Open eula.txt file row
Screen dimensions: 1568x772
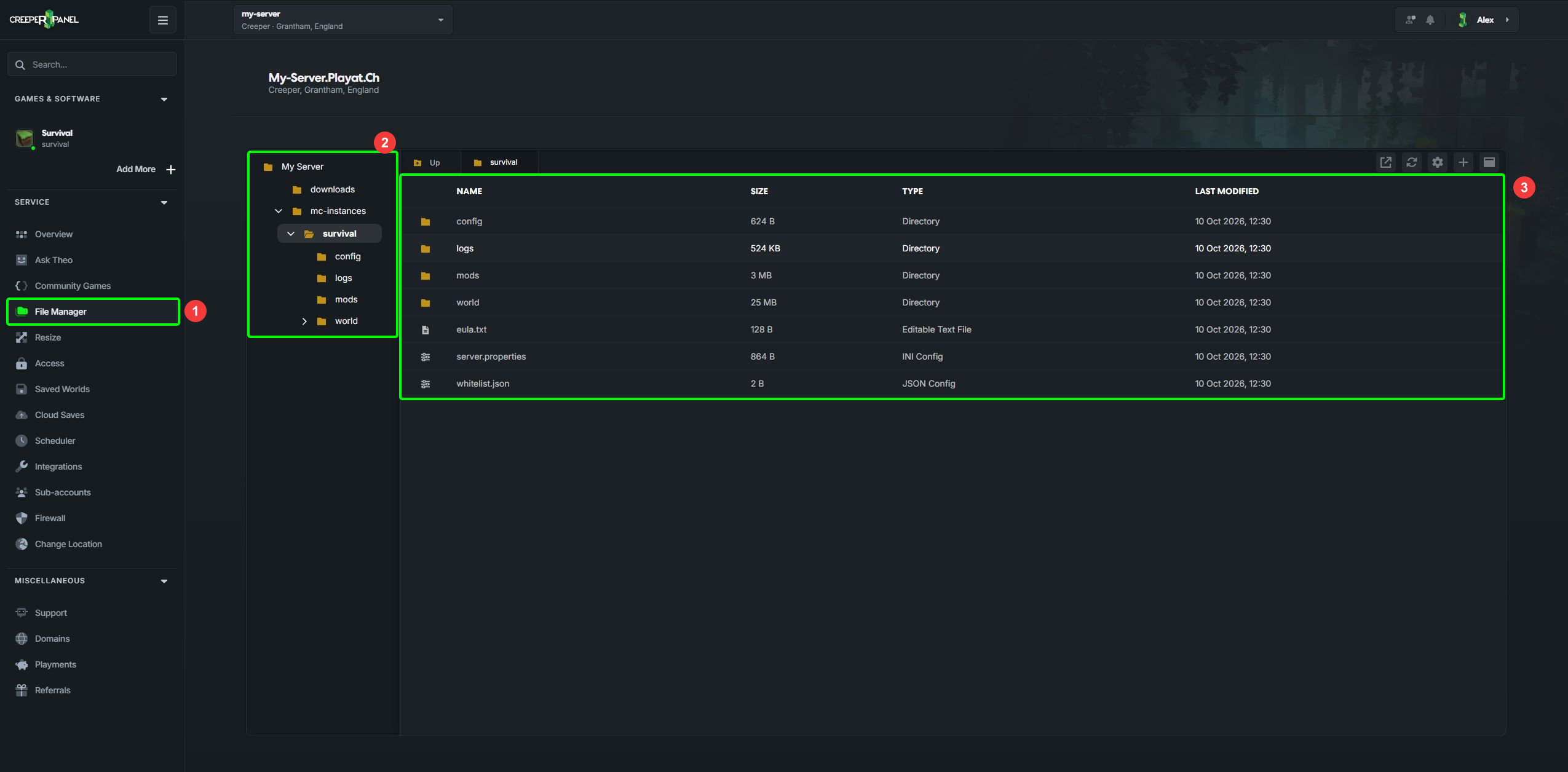[x=952, y=329]
